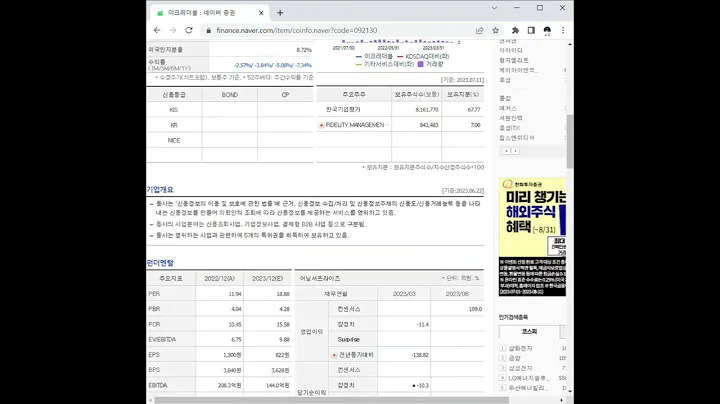720x404 pixels.
Task: Select the 67.77 ownership percentage
Action: coord(474,110)
